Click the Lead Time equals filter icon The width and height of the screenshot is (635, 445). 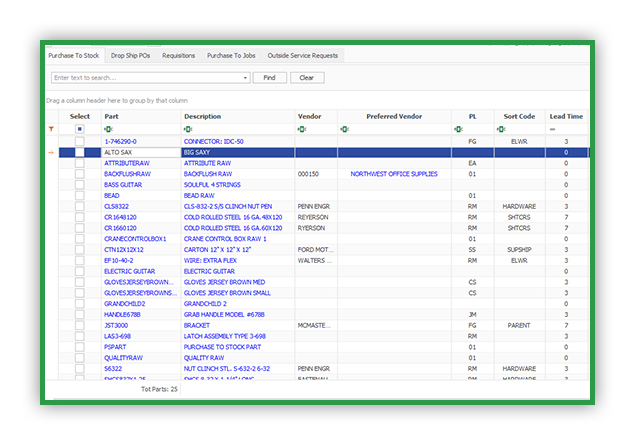click(552, 129)
